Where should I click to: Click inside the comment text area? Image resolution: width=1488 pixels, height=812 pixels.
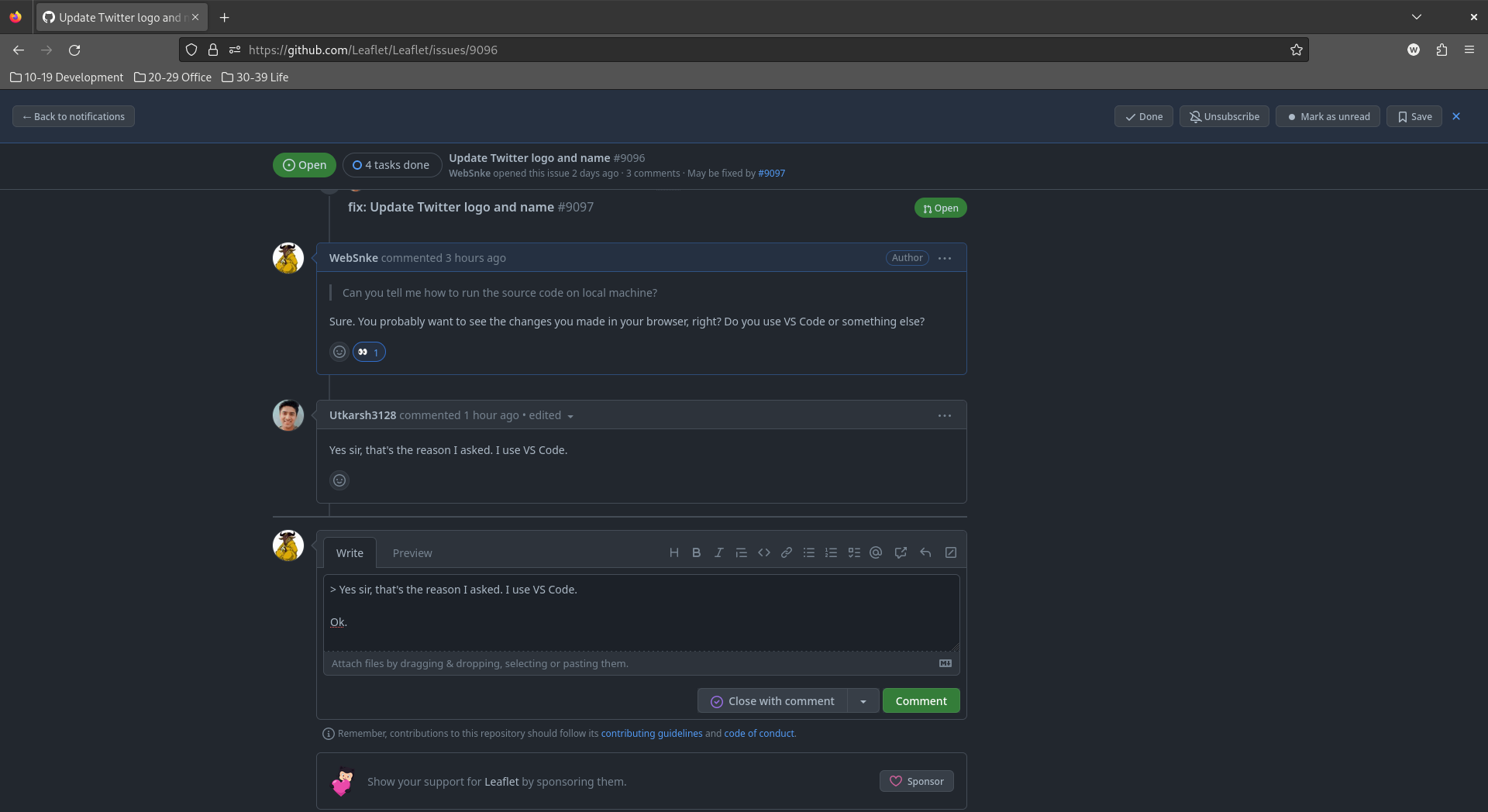[641, 612]
